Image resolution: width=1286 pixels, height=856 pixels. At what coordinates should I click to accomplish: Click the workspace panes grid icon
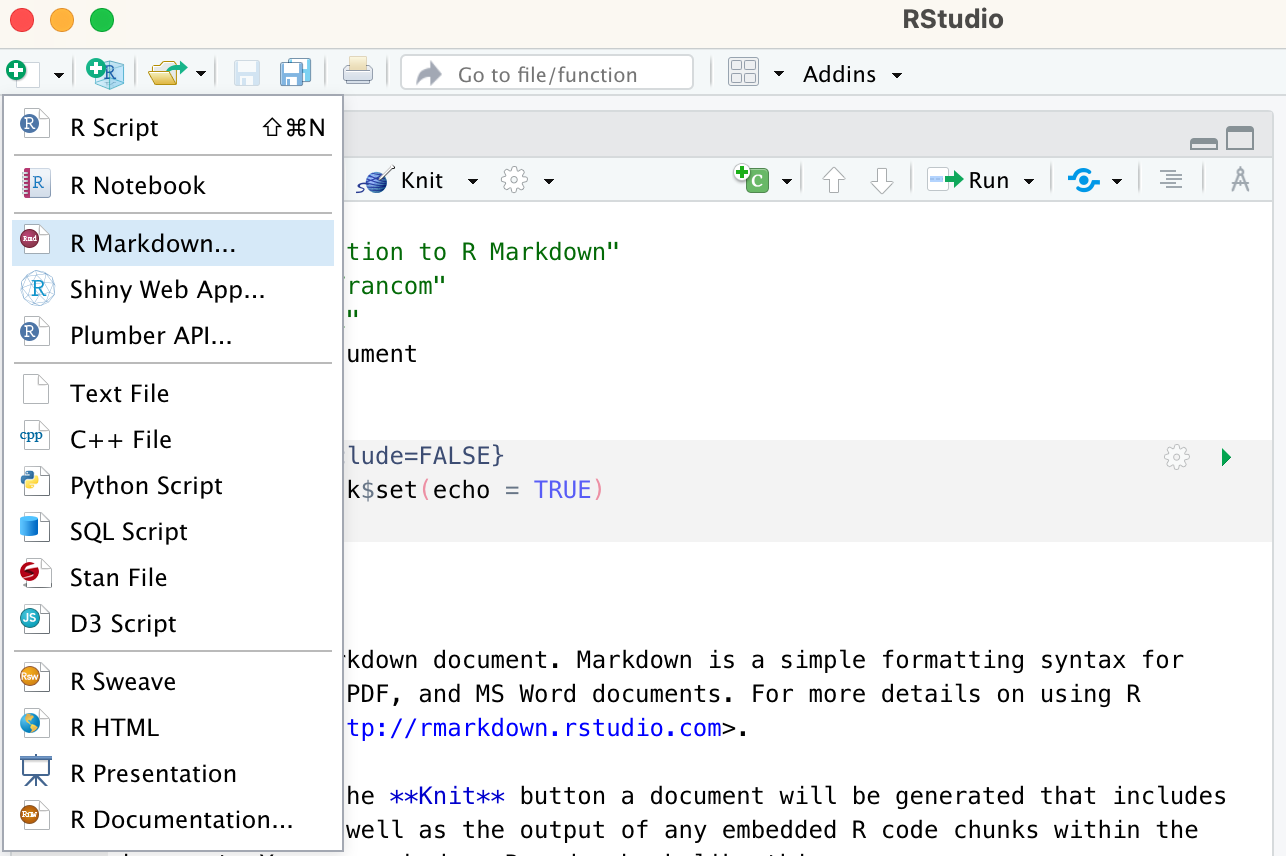[x=743, y=73]
